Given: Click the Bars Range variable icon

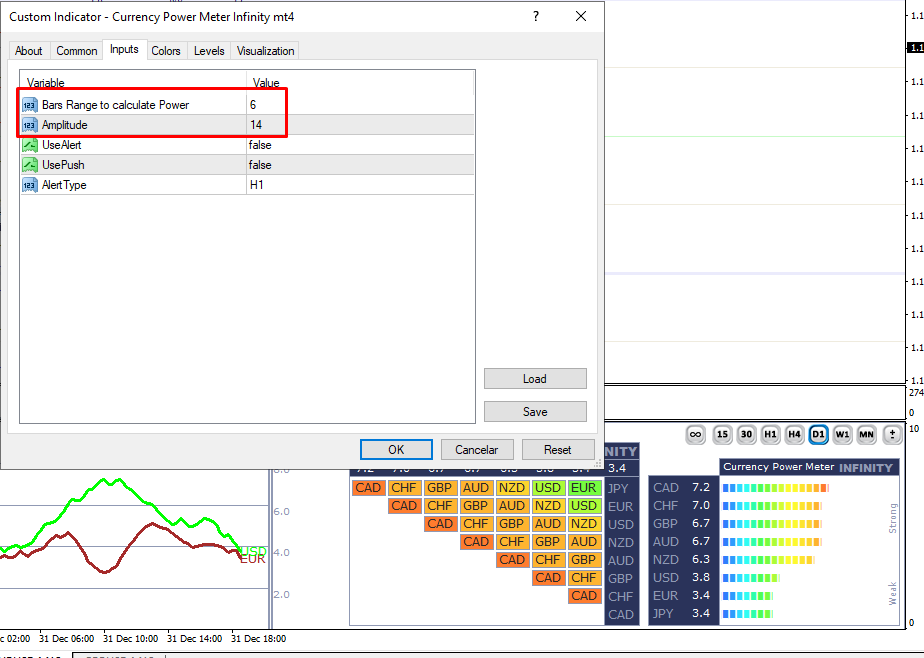Looking at the screenshot, I should coord(29,105).
